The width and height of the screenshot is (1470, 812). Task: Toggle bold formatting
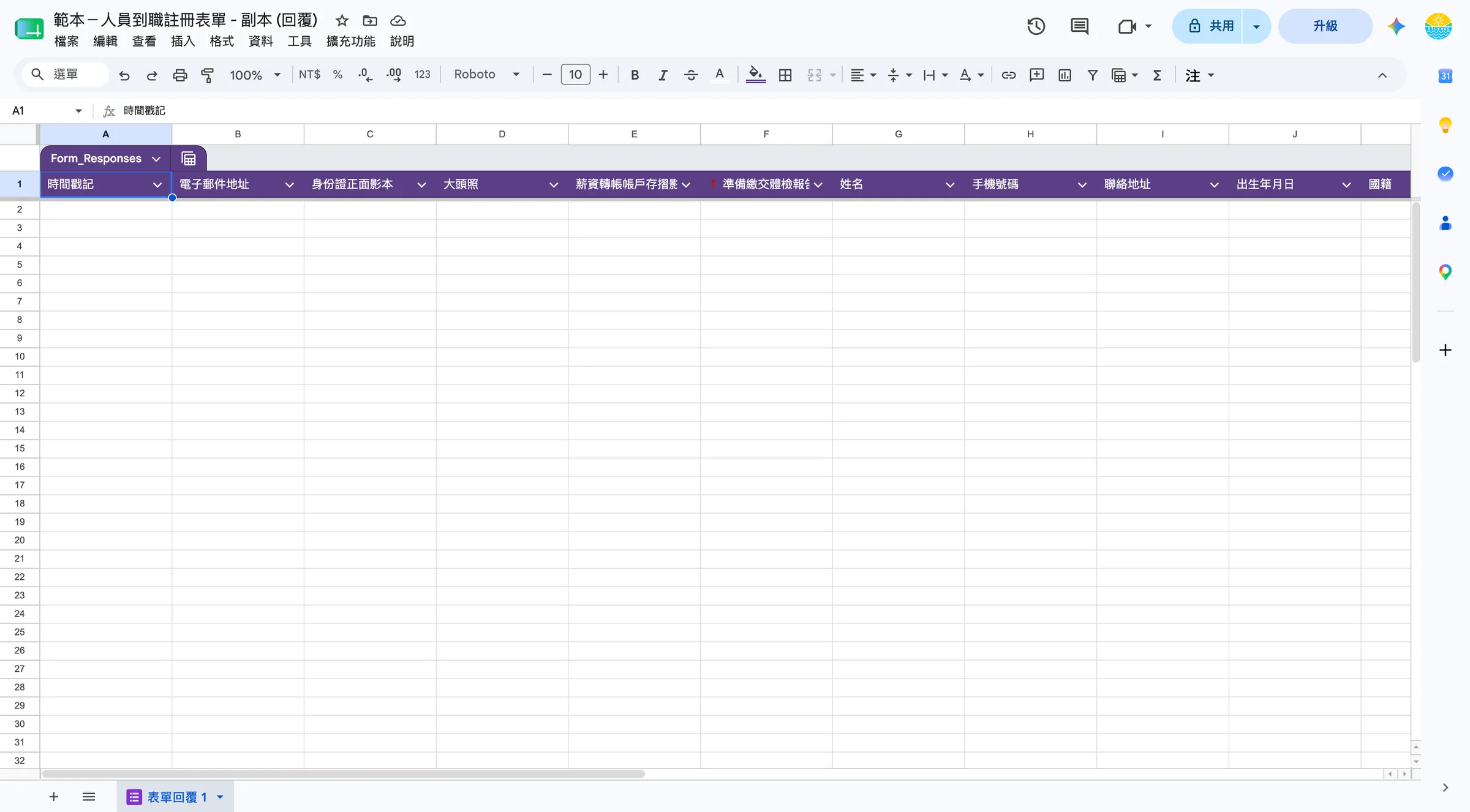pyautogui.click(x=635, y=75)
